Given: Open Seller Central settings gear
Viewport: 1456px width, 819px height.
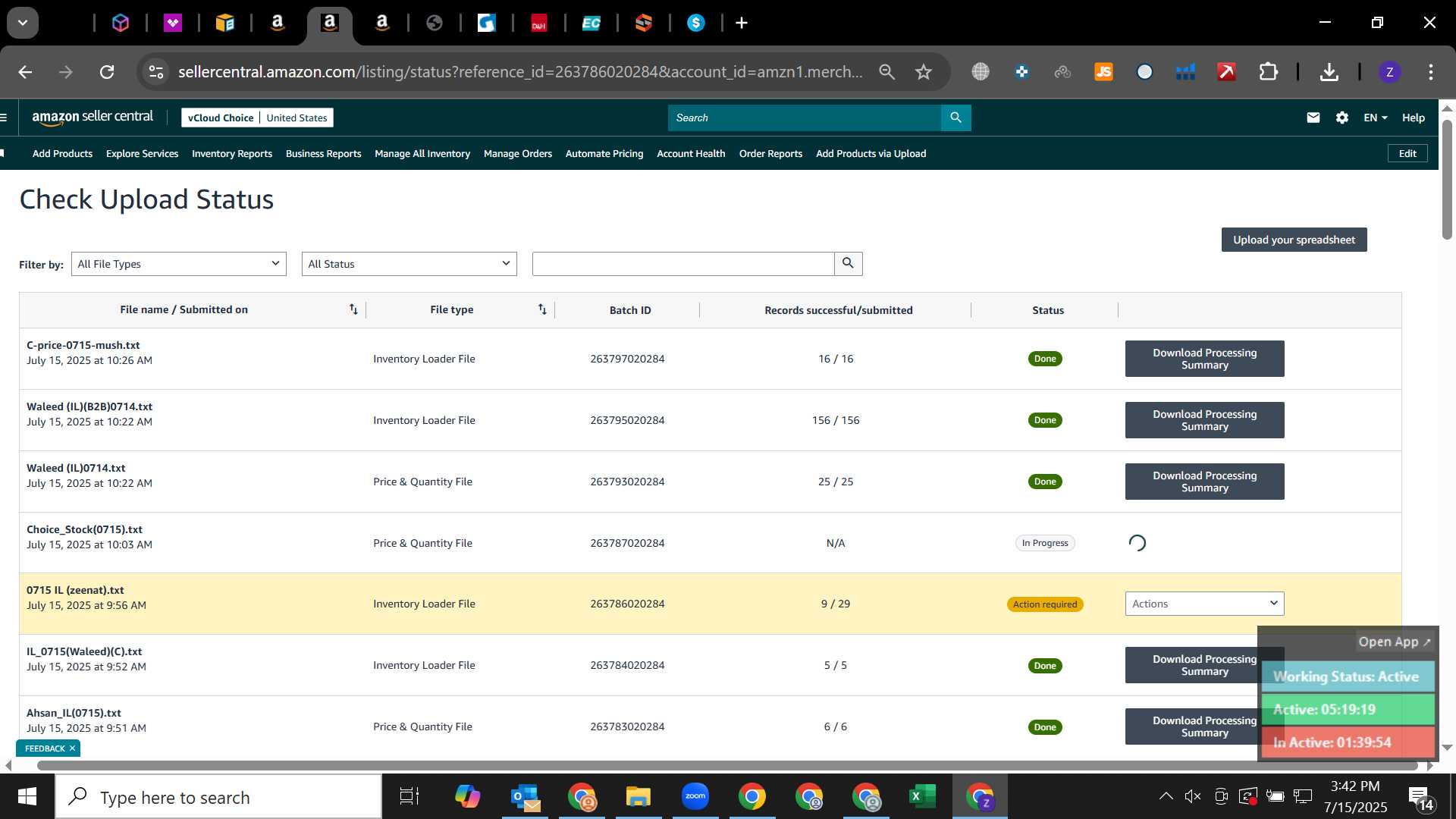Looking at the screenshot, I should (1342, 118).
